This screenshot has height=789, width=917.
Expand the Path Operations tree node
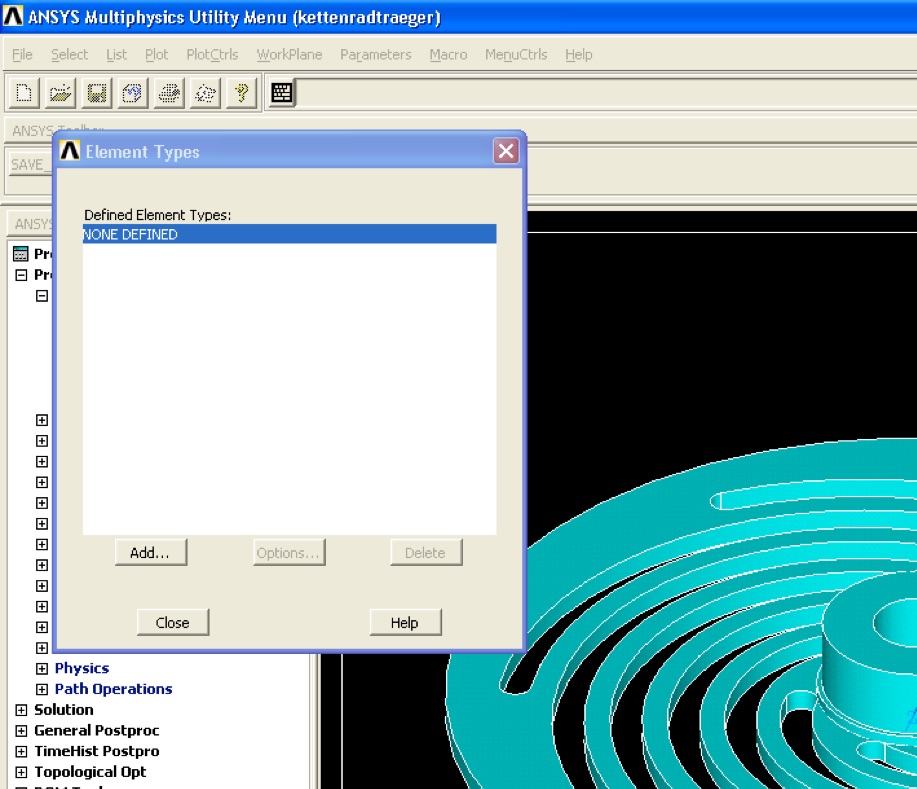pos(42,689)
